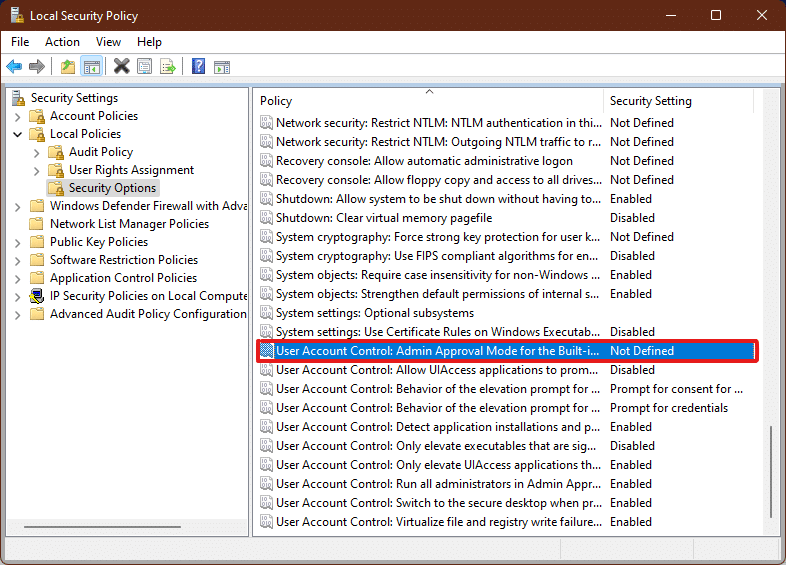
Task: Select Network security: NTLM authentication in this domain
Action: tap(507, 123)
